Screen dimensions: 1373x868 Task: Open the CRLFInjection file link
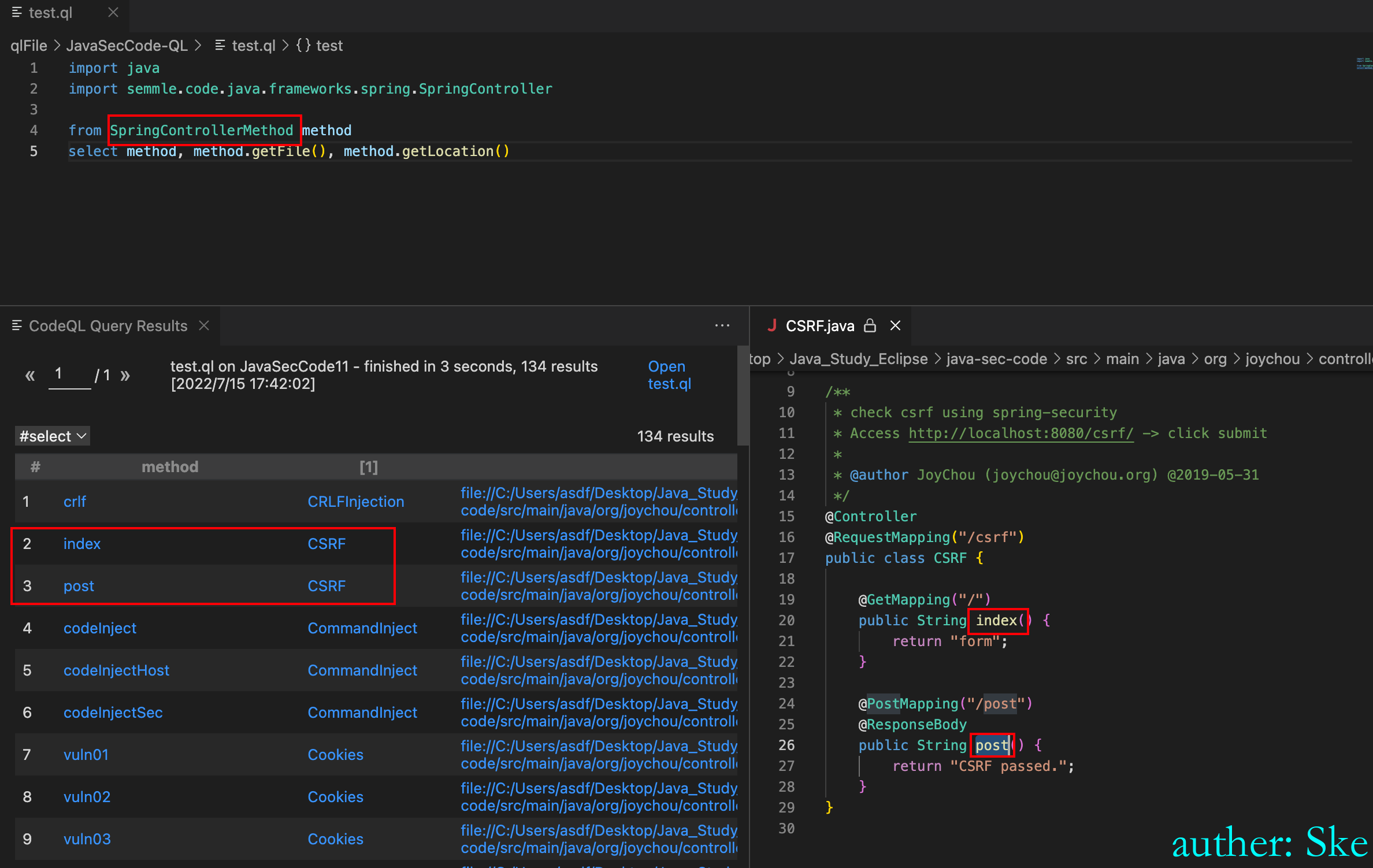(356, 502)
